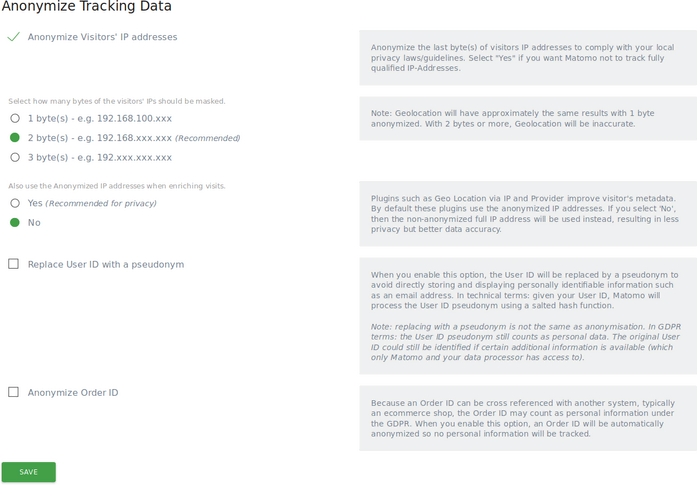Select the No radio button for enriching visits

click(15, 223)
